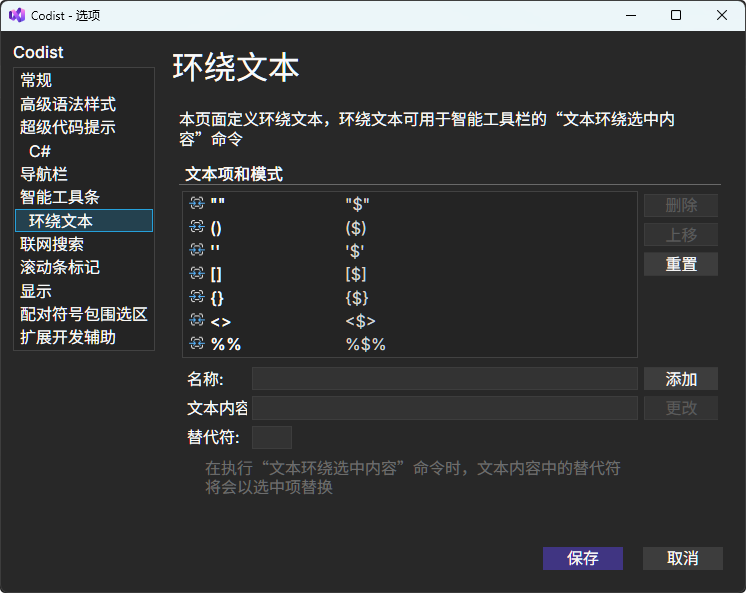Viewport: 746px width, 593px height.
Task: Select 高级语法样式 in the sidebar
Action: click(68, 104)
